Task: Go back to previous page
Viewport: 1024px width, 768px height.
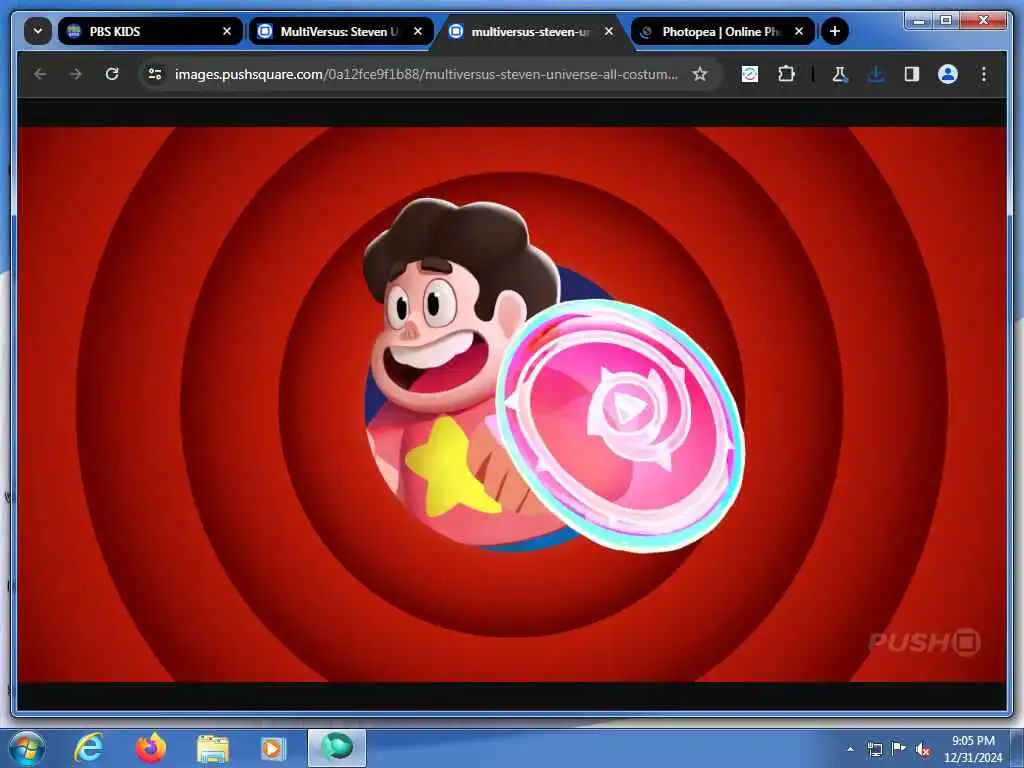Action: tap(40, 74)
